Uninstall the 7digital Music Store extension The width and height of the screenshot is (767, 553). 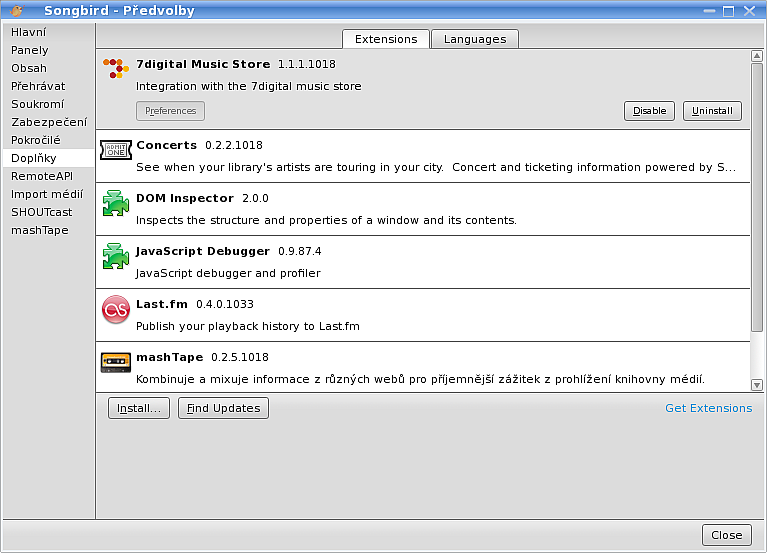(x=712, y=111)
